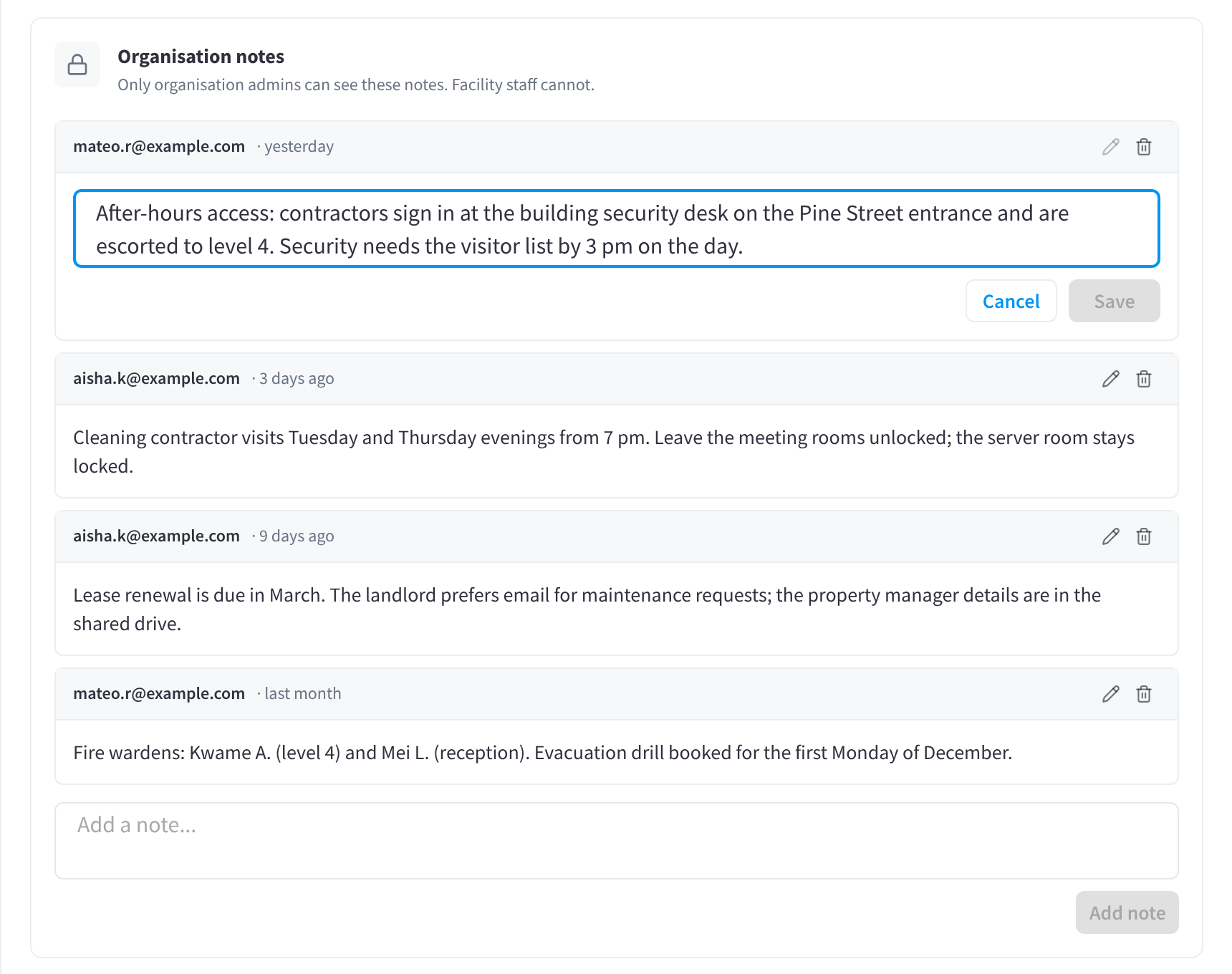Click the 'last month' timestamp

(303, 693)
